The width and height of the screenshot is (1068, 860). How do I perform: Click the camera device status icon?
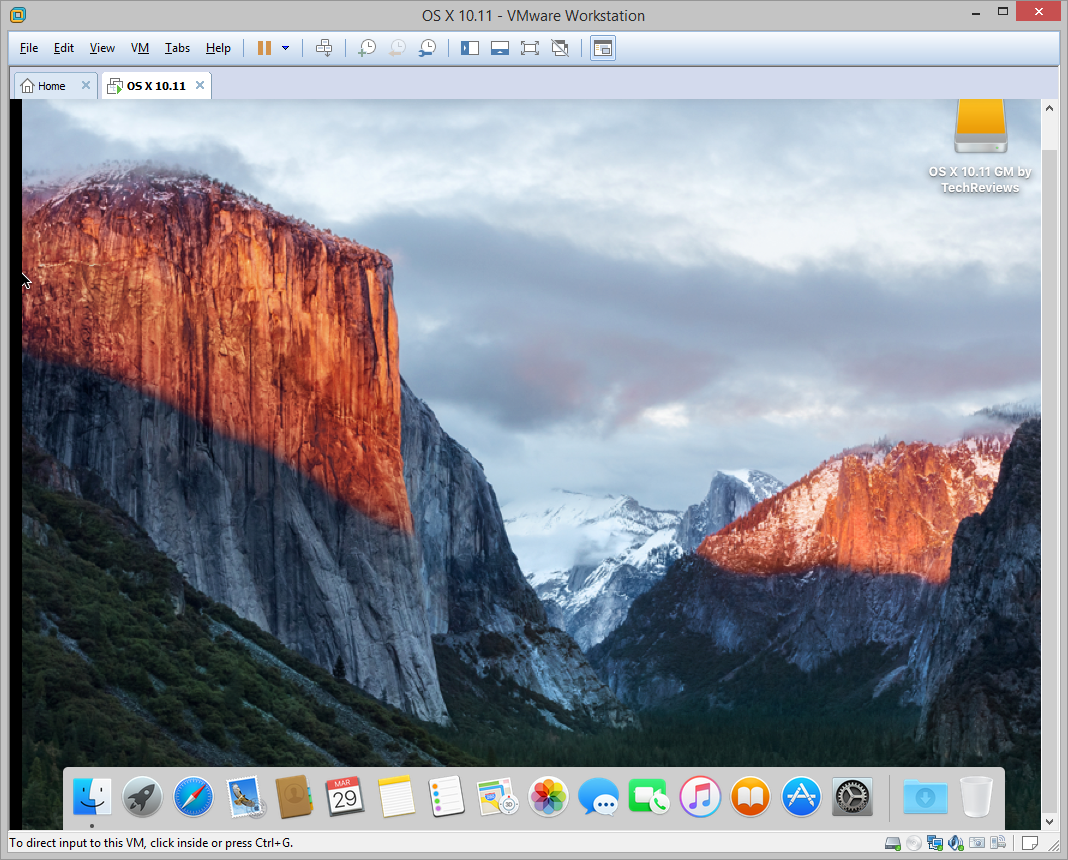pyautogui.click(x=977, y=844)
